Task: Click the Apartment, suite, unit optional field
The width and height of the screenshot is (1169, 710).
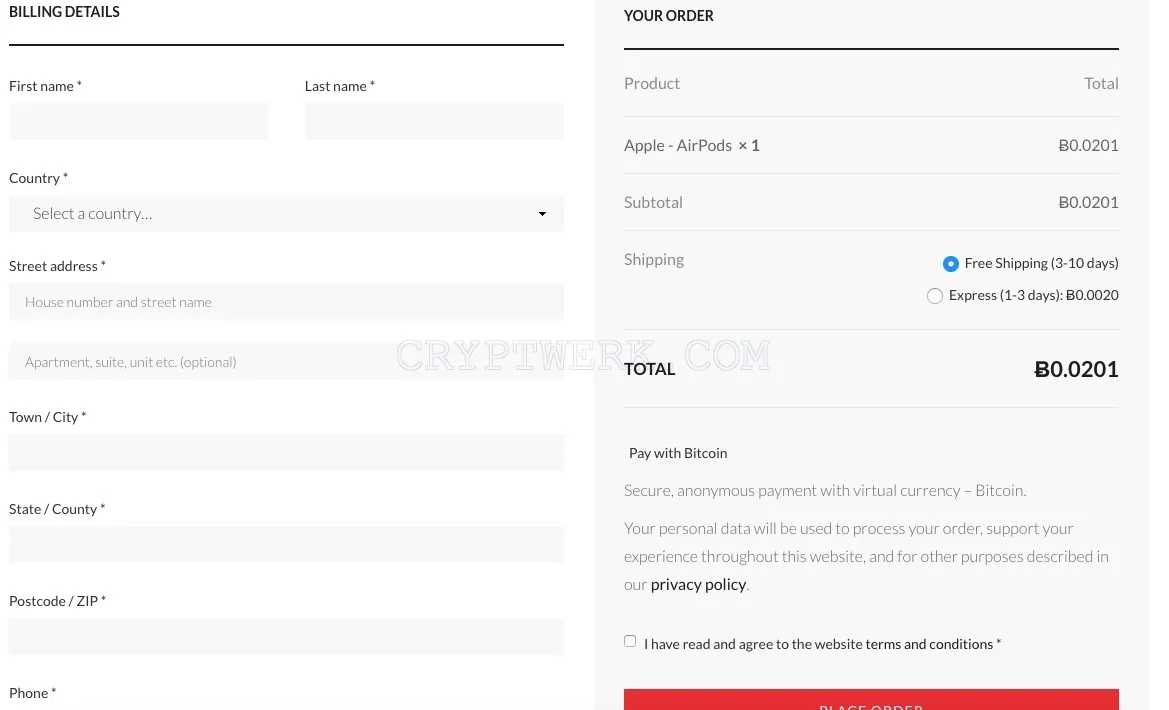Action: pos(286,362)
